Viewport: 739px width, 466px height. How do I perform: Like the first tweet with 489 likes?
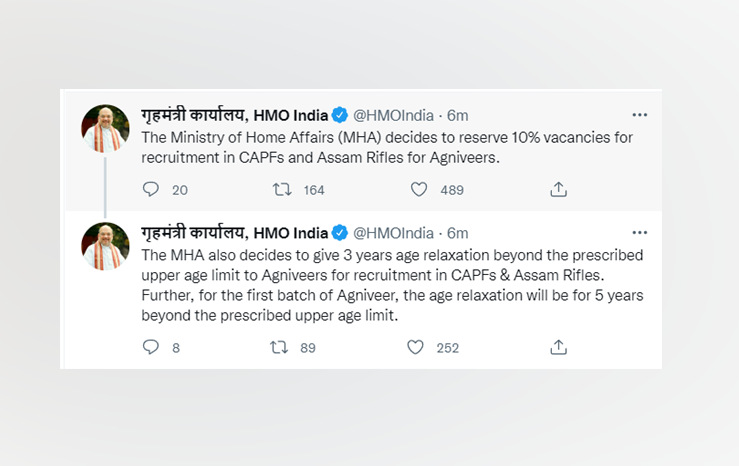tap(419, 189)
